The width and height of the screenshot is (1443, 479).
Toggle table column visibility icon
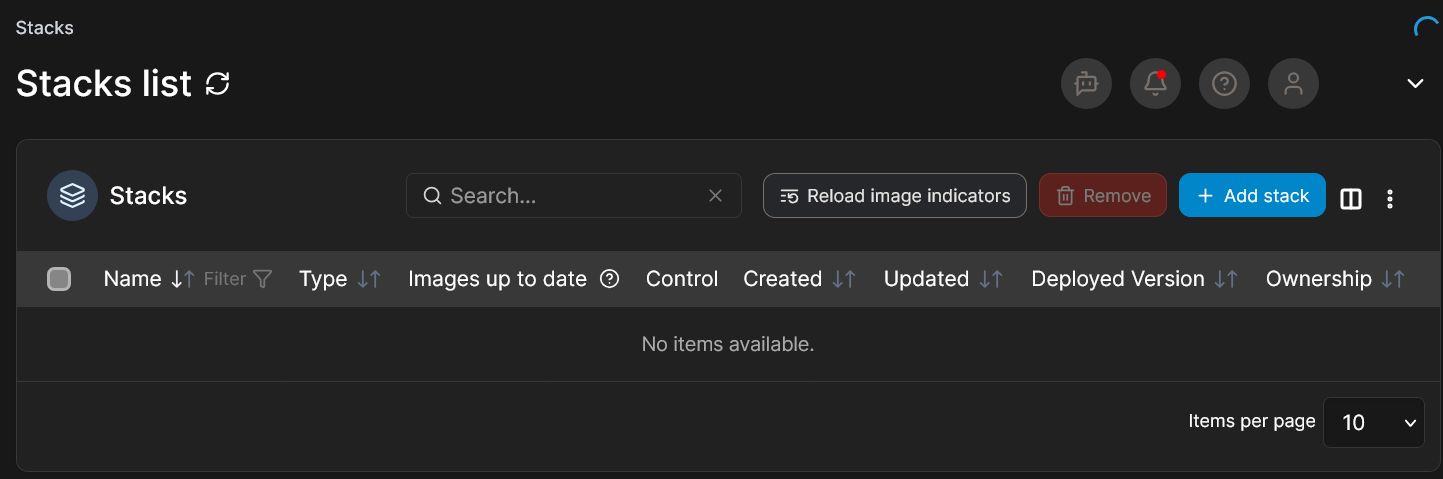click(1351, 199)
